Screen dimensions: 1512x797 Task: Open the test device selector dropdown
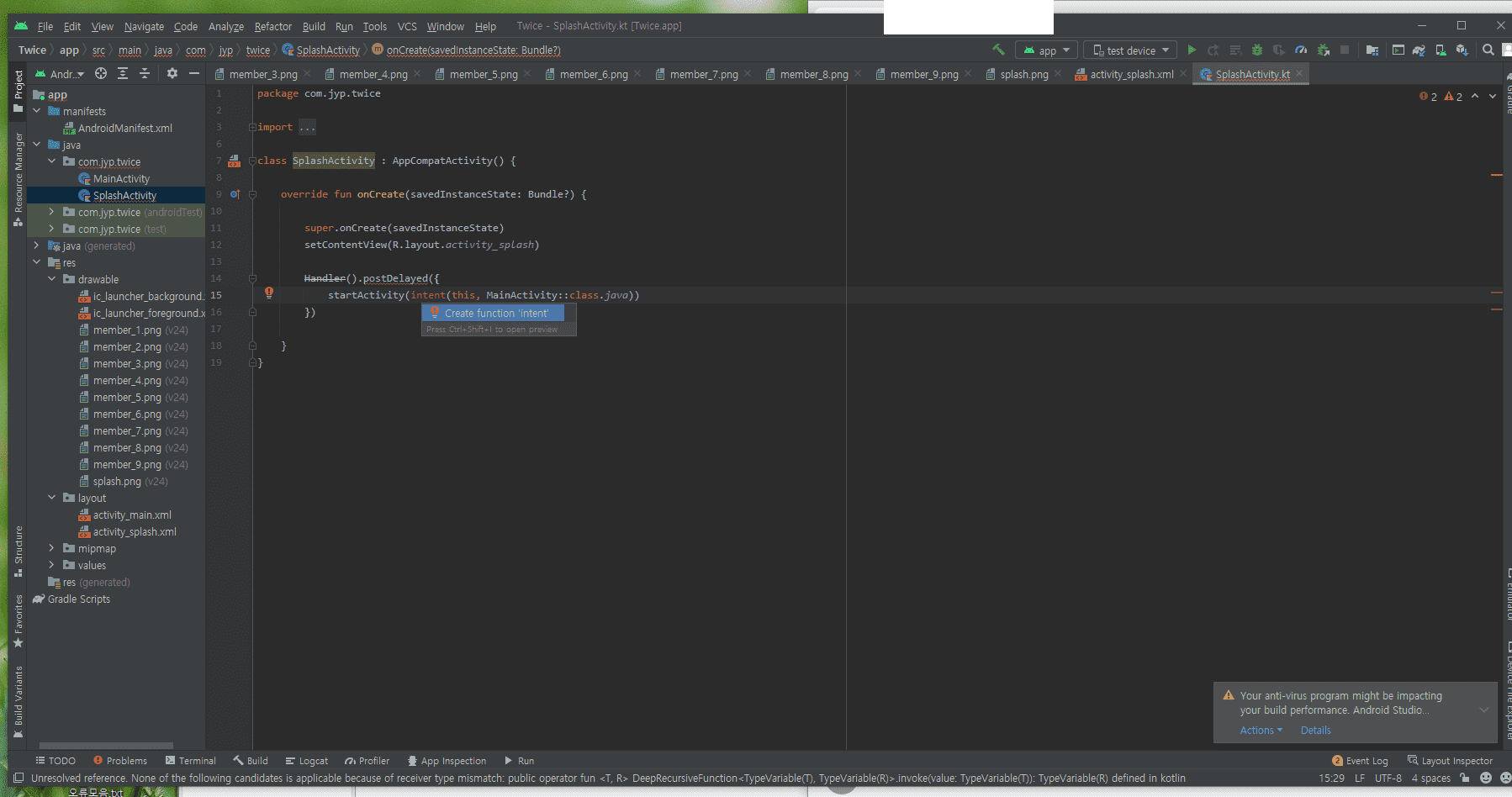pos(1130,50)
